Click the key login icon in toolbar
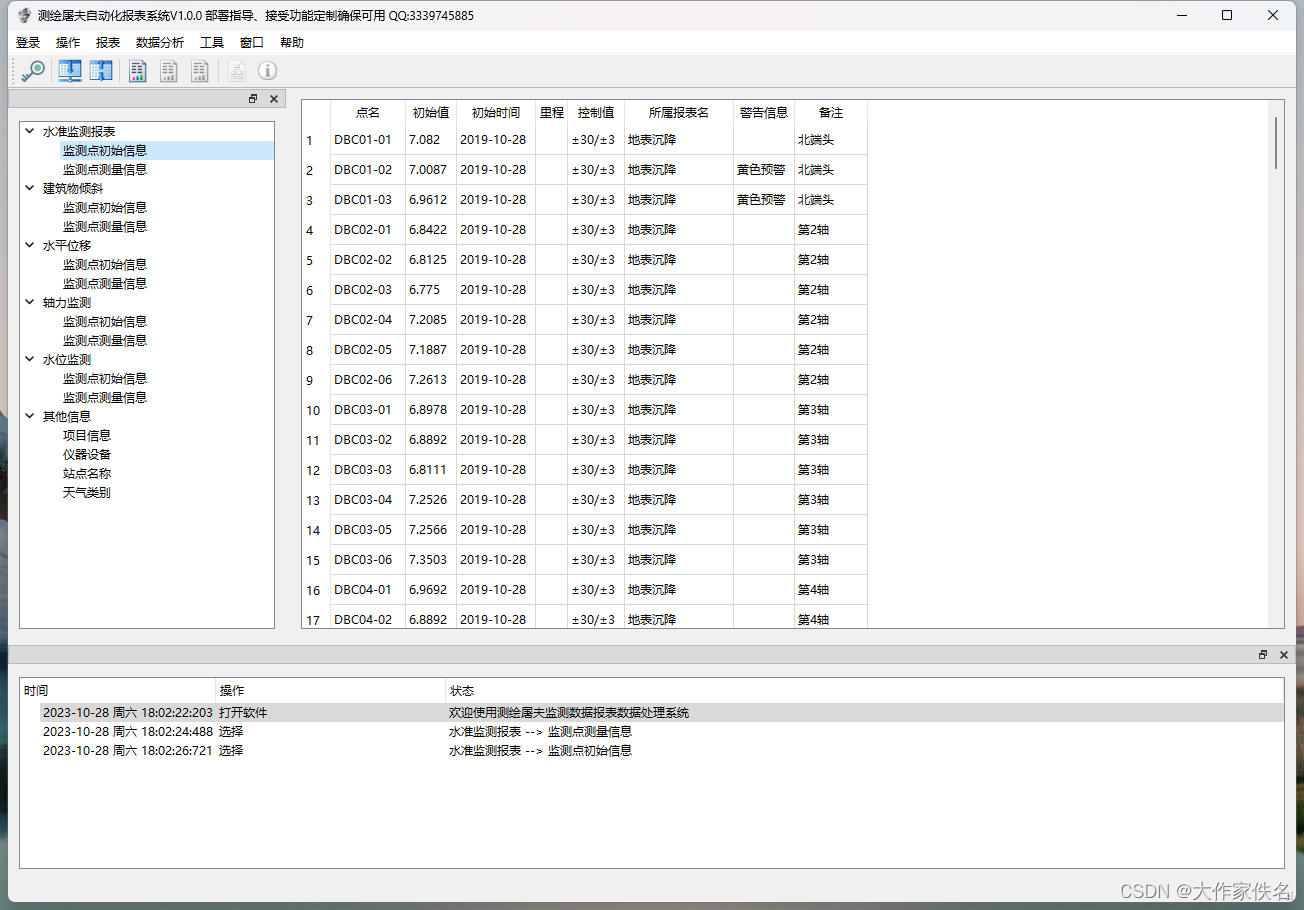The image size is (1304, 910). coord(33,71)
